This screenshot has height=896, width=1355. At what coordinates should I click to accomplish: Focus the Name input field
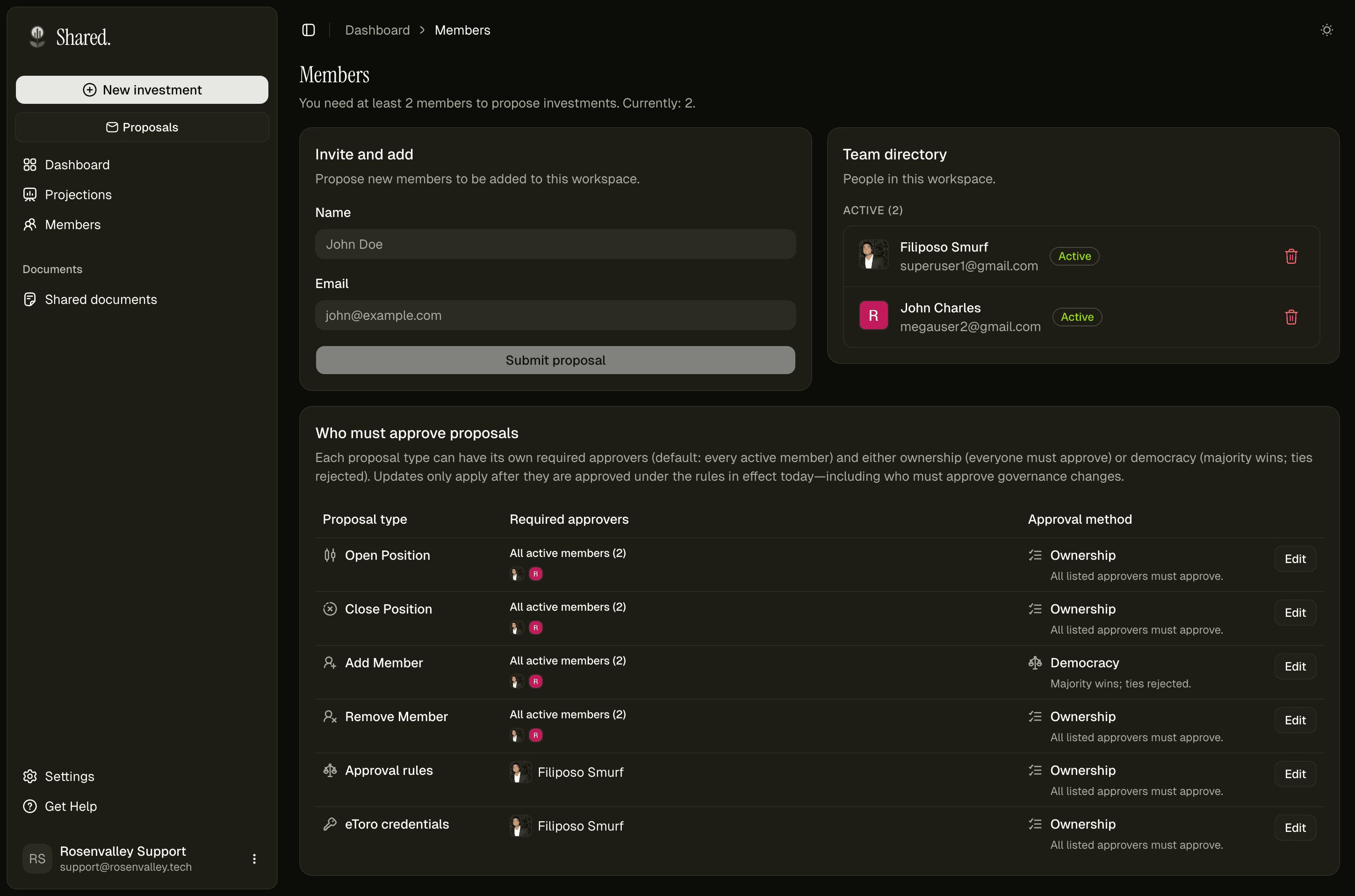point(555,245)
